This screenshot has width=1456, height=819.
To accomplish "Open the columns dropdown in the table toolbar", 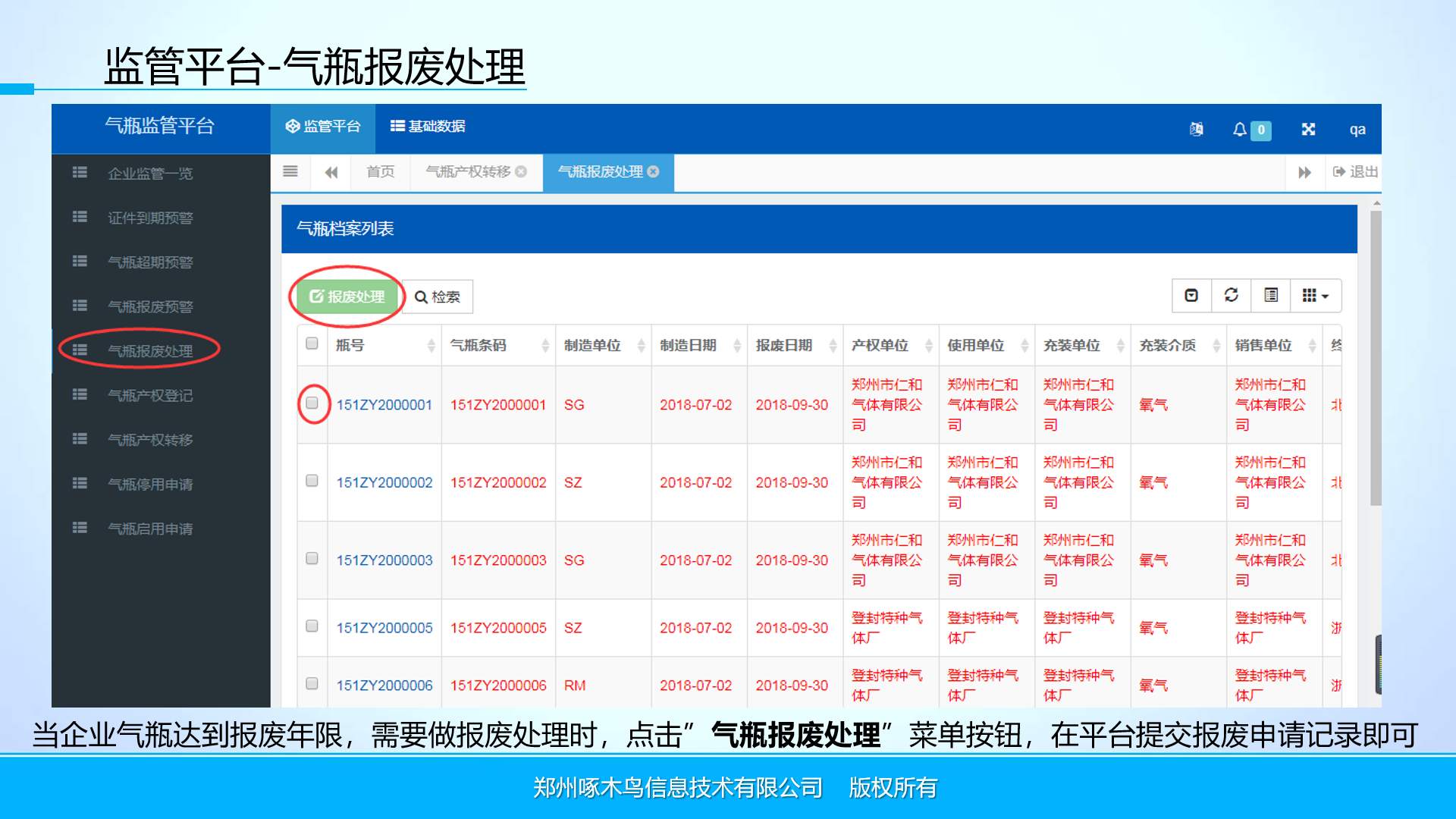I will tap(1316, 295).
